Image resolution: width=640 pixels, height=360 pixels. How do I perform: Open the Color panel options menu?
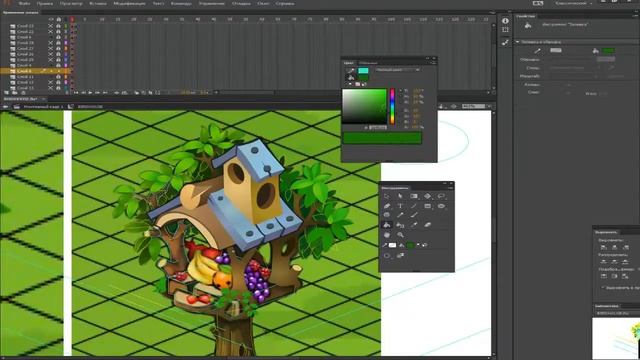pos(433,63)
